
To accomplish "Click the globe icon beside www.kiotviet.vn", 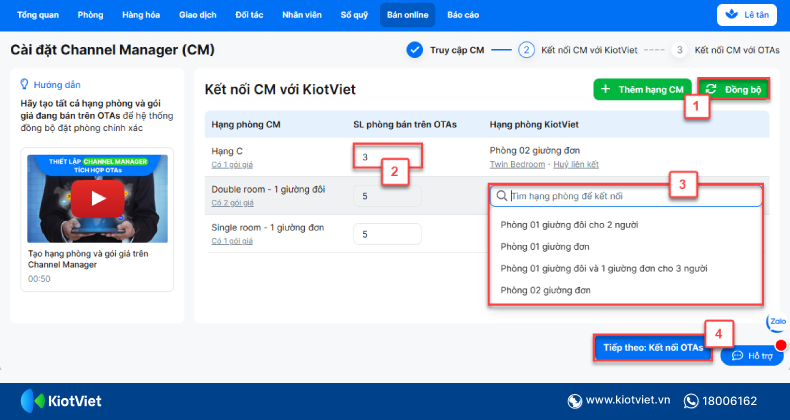I will coord(574,401).
